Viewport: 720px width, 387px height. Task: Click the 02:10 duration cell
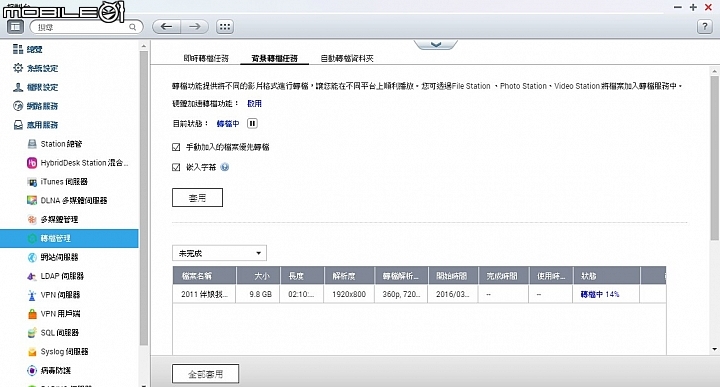click(x=302, y=294)
